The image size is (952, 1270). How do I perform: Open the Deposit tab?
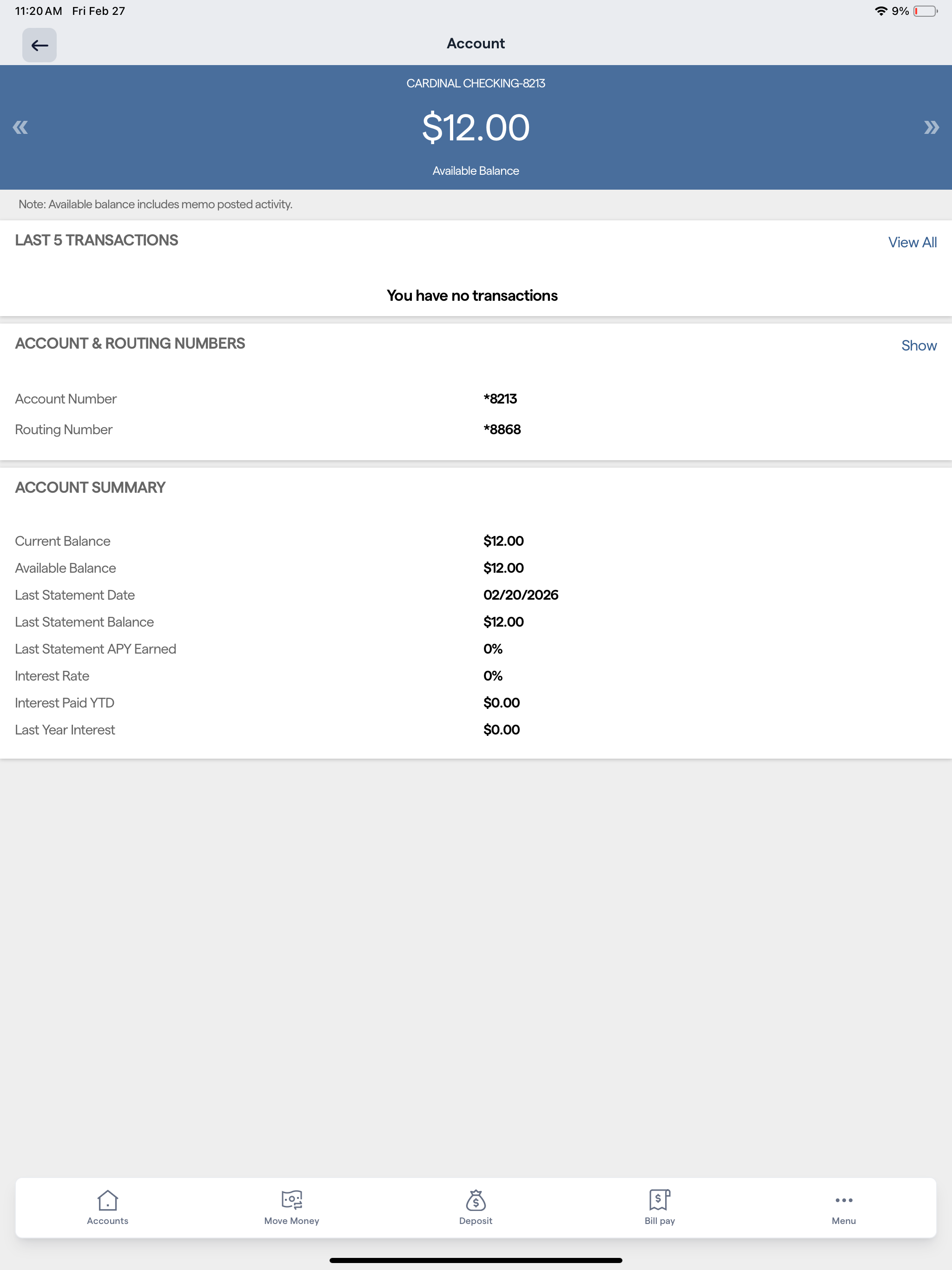pyautogui.click(x=476, y=1207)
